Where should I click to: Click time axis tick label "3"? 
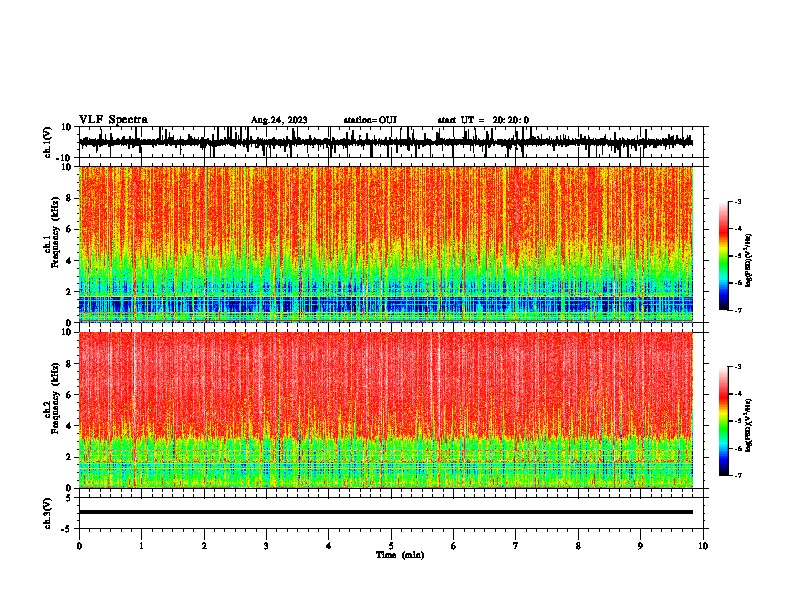(266, 546)
